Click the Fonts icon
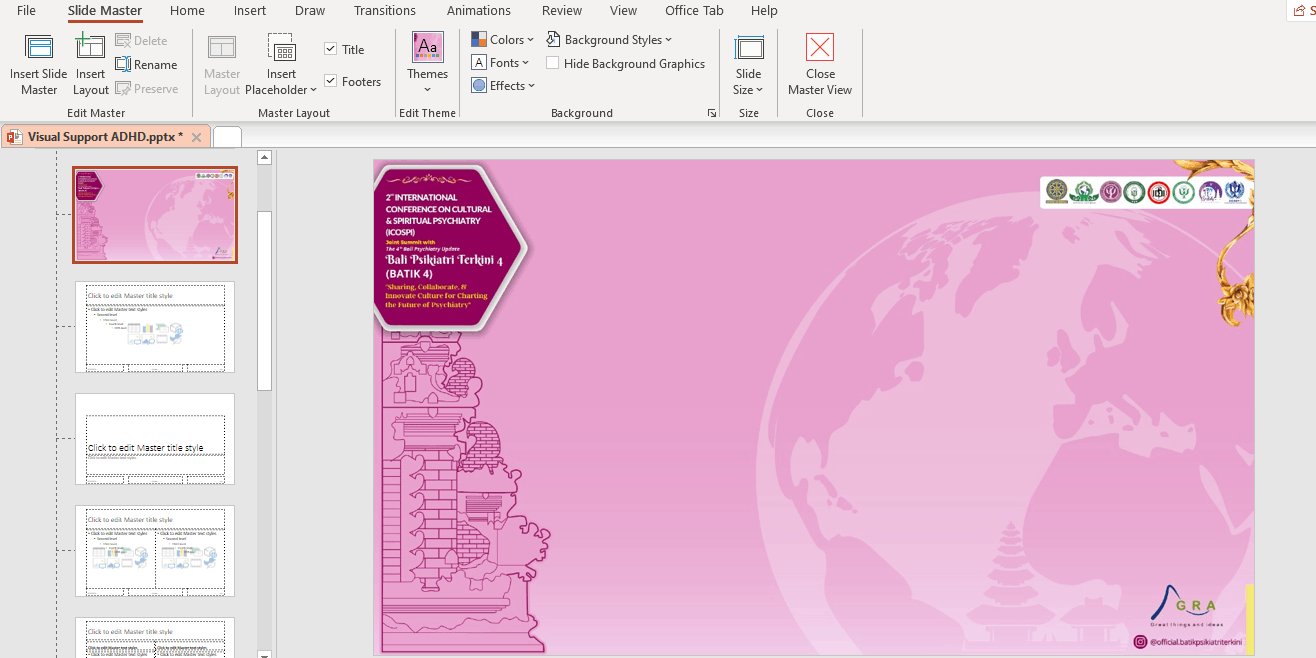The width and height of the screenshot is (1316, 658). 479,63
